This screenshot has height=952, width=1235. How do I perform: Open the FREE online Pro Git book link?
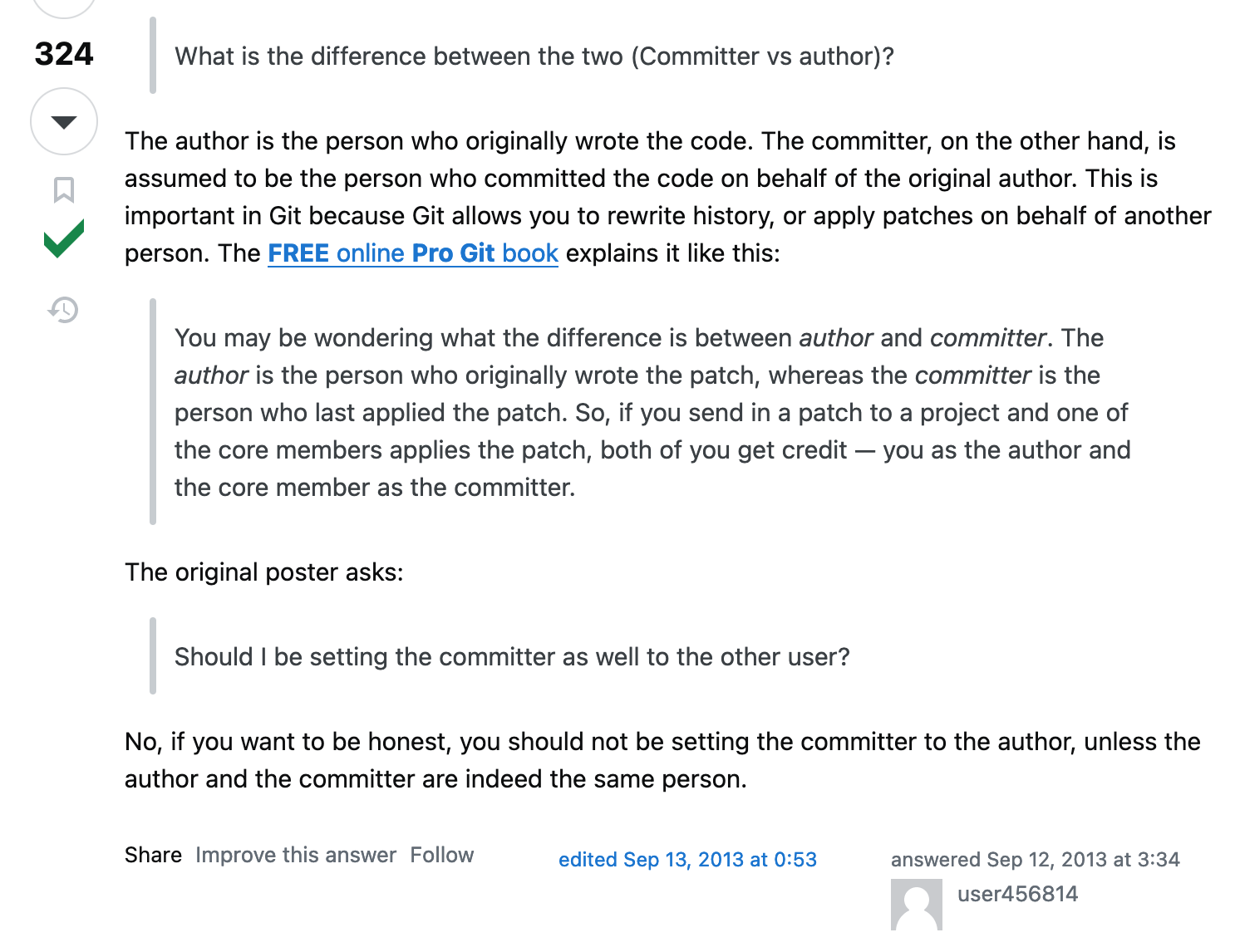tap(412, 253)
